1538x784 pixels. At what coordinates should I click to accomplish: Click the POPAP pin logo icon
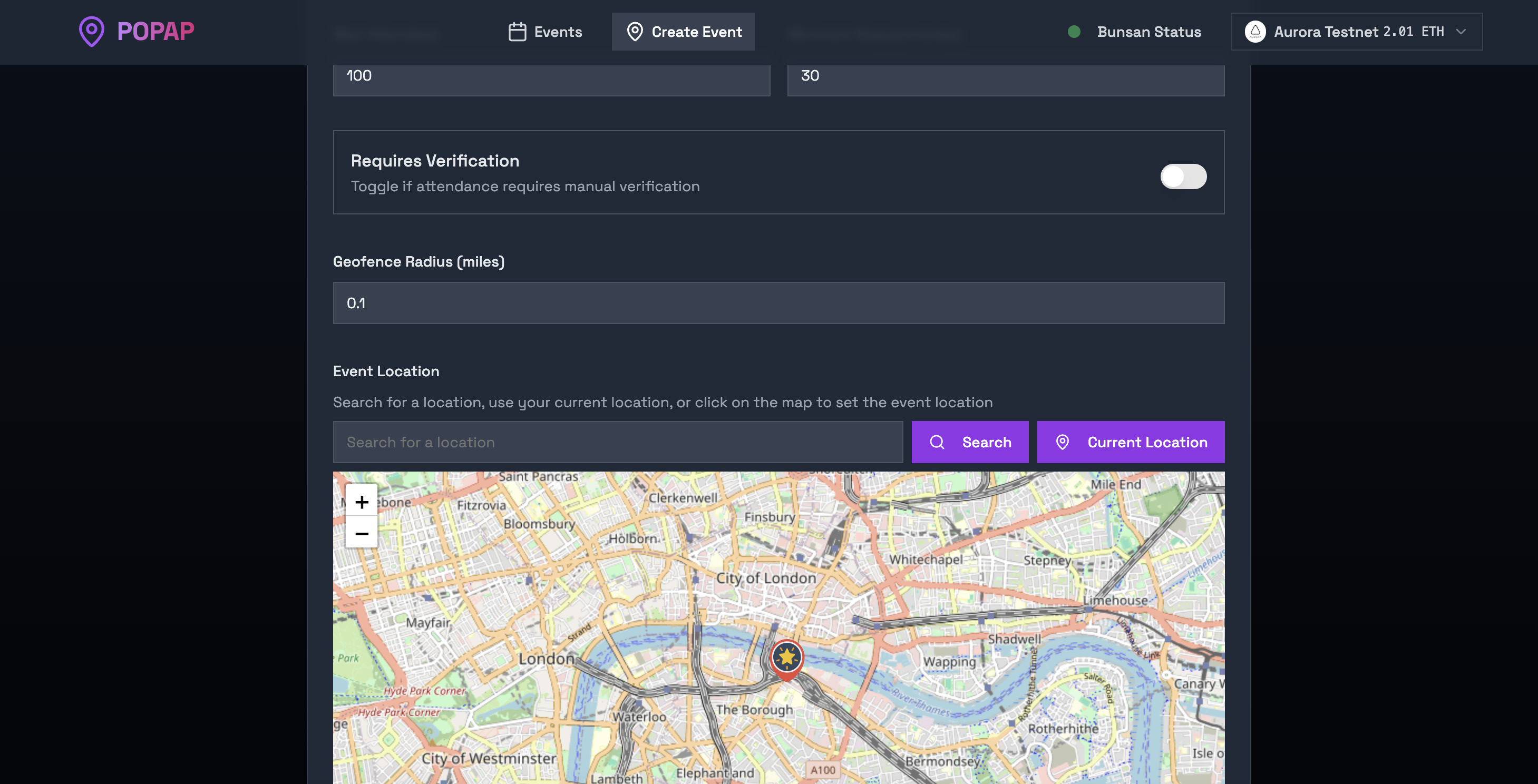click(x=91, y=32)
